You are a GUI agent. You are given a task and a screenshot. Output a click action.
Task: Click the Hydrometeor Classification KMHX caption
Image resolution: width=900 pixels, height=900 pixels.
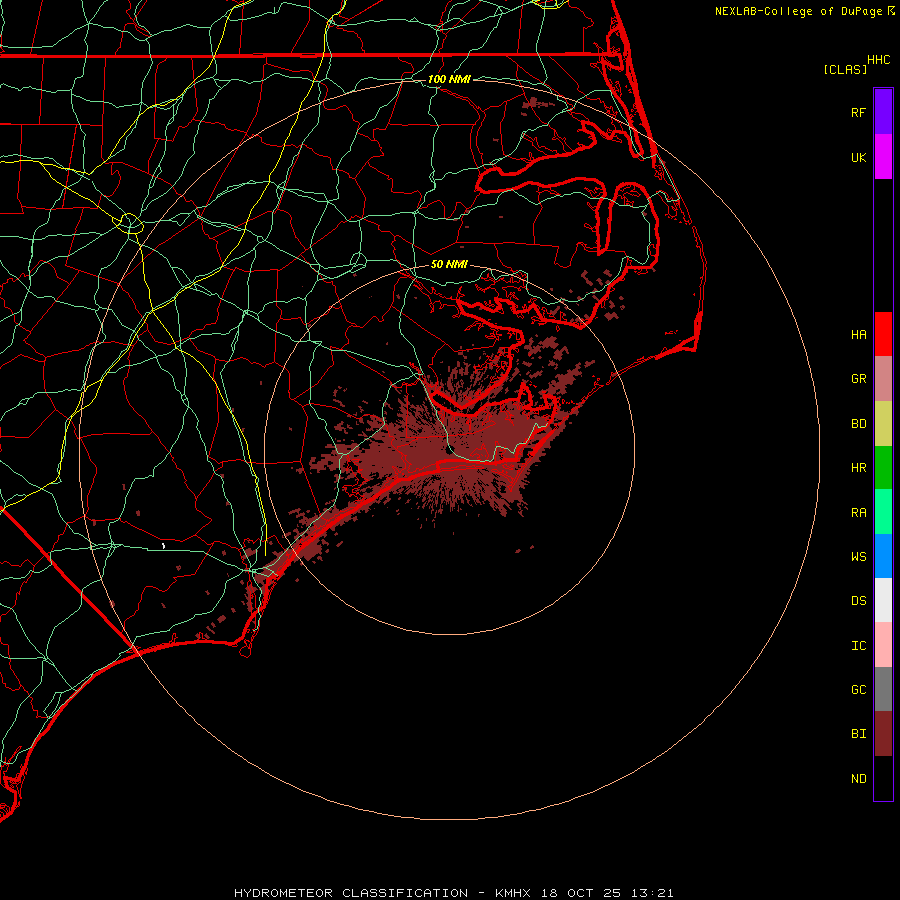(453, 893)
